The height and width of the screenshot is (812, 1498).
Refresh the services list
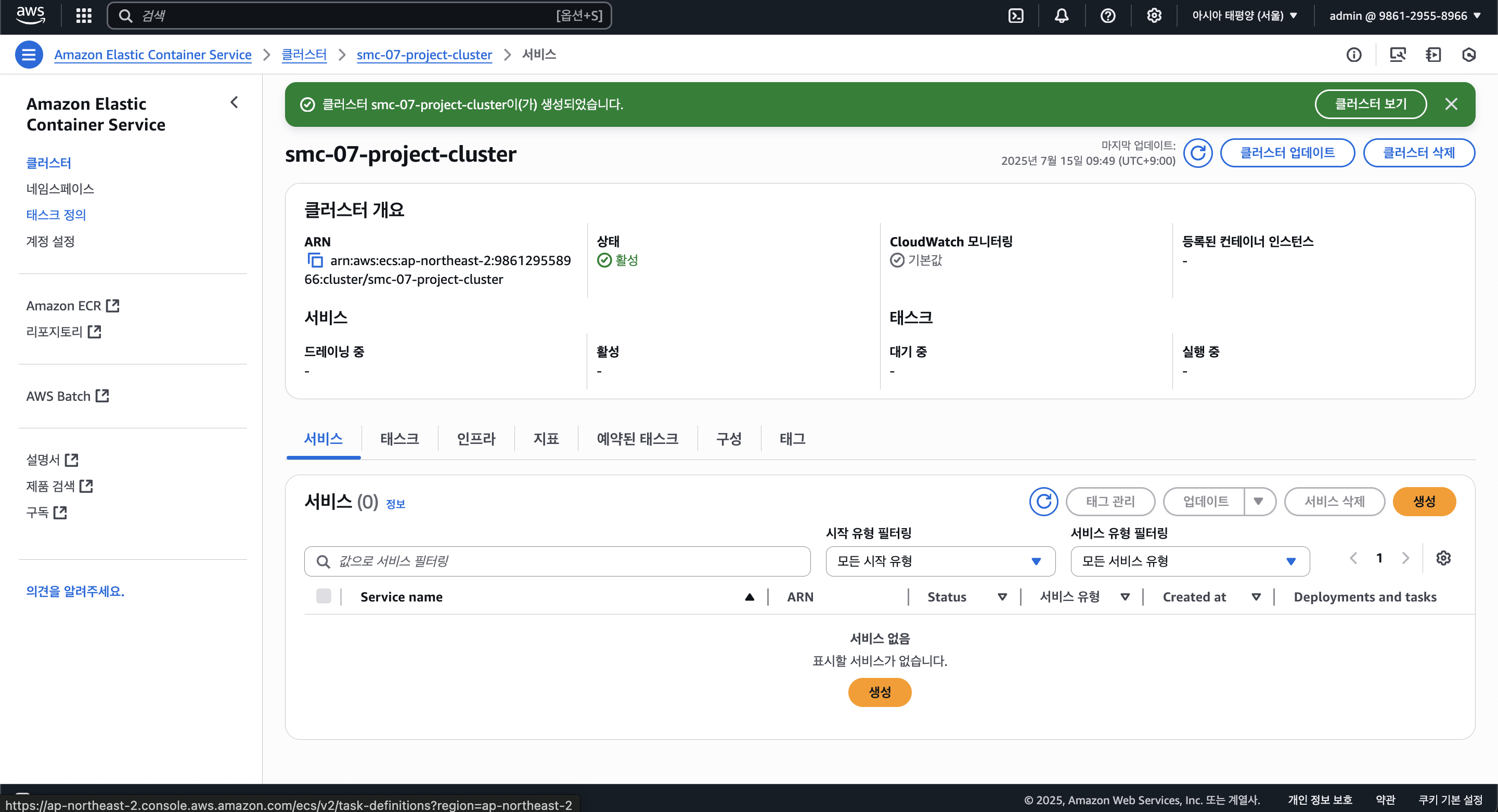tap(1043, 501)
